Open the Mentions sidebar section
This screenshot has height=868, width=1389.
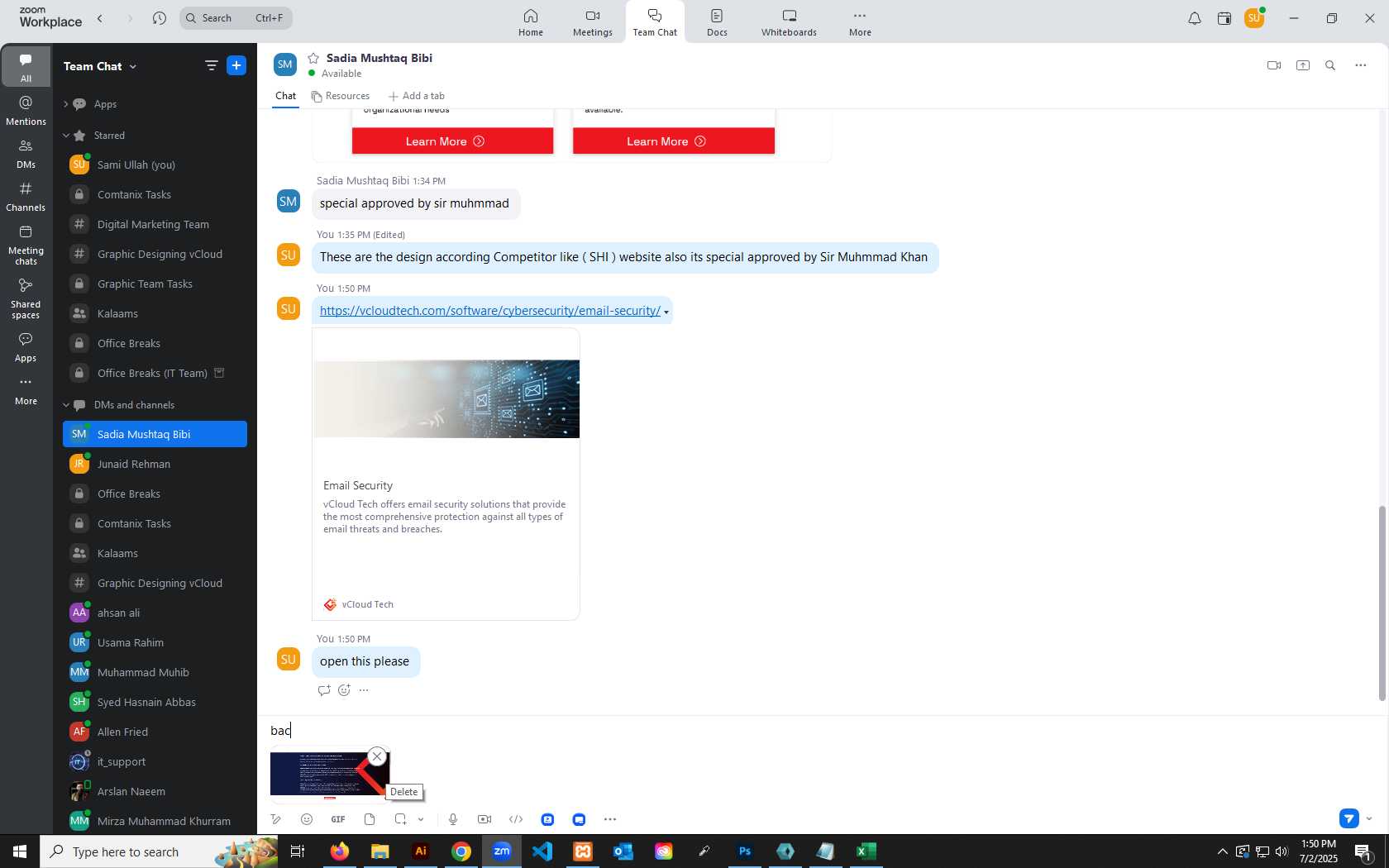click(x=26, y=111)
